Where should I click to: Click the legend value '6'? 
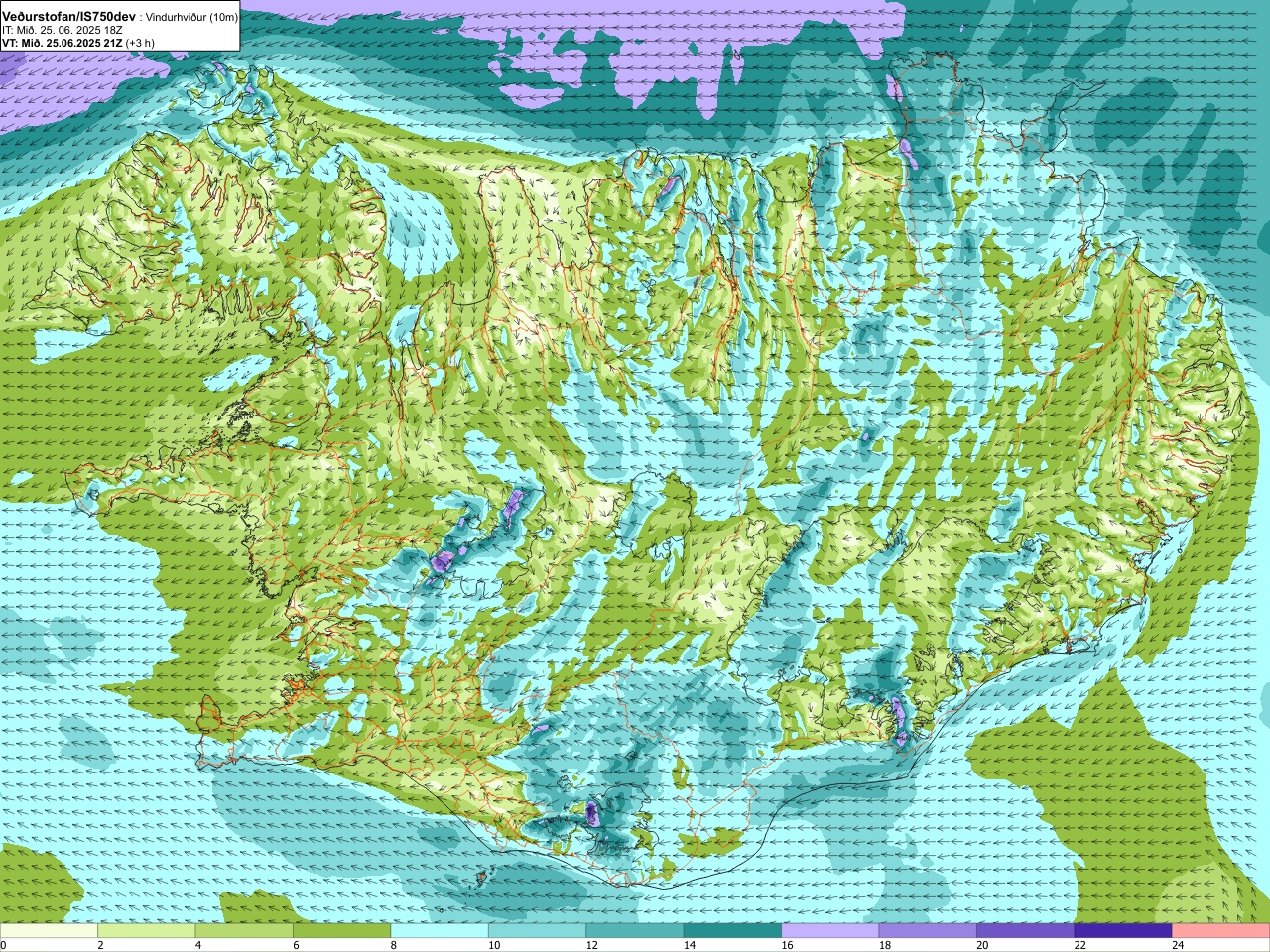tap(296, 945)
